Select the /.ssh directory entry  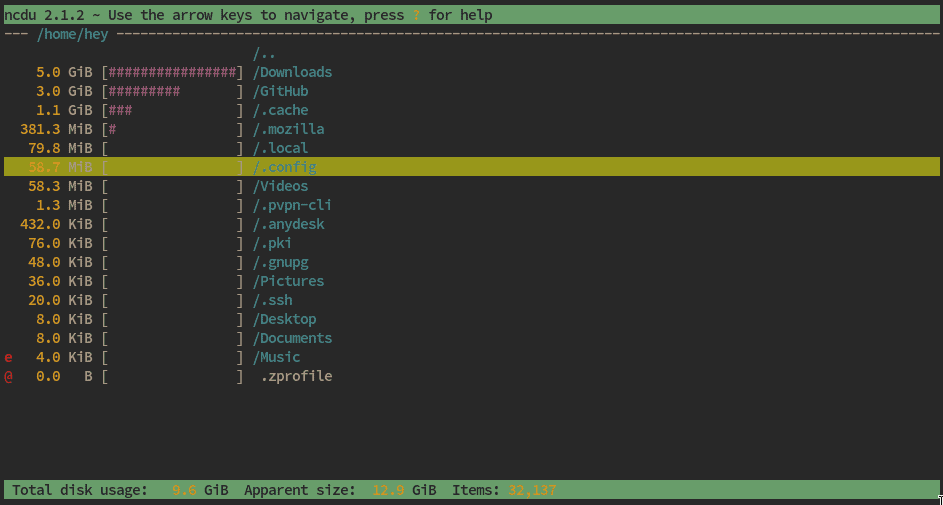272,300
